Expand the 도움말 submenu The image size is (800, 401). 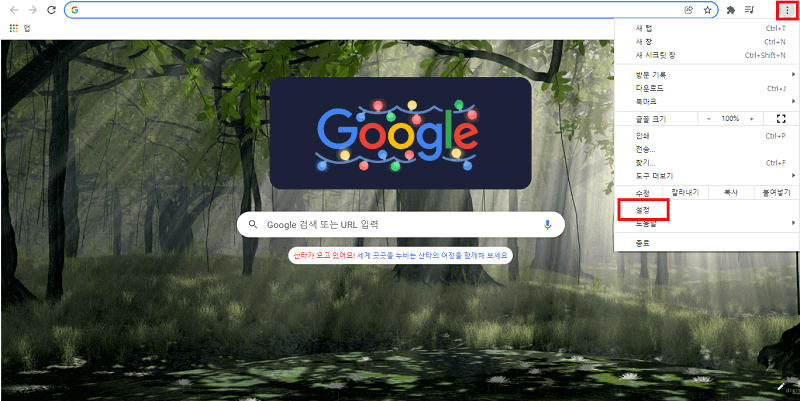point(707,223)
